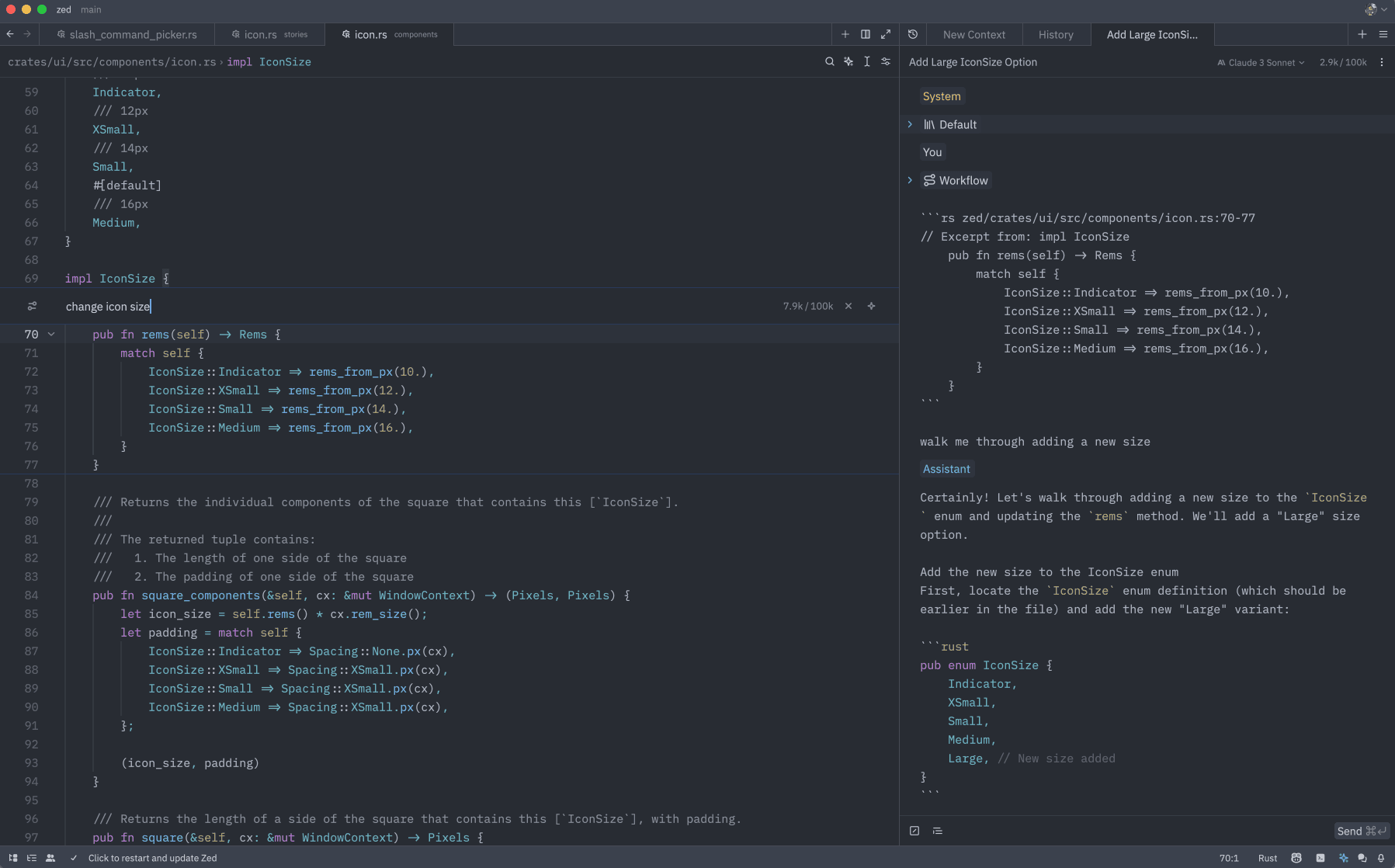This screenshot has width=1395, height=868.
Task: Open the user profile menu at top right
Action: click(1376, 9)
